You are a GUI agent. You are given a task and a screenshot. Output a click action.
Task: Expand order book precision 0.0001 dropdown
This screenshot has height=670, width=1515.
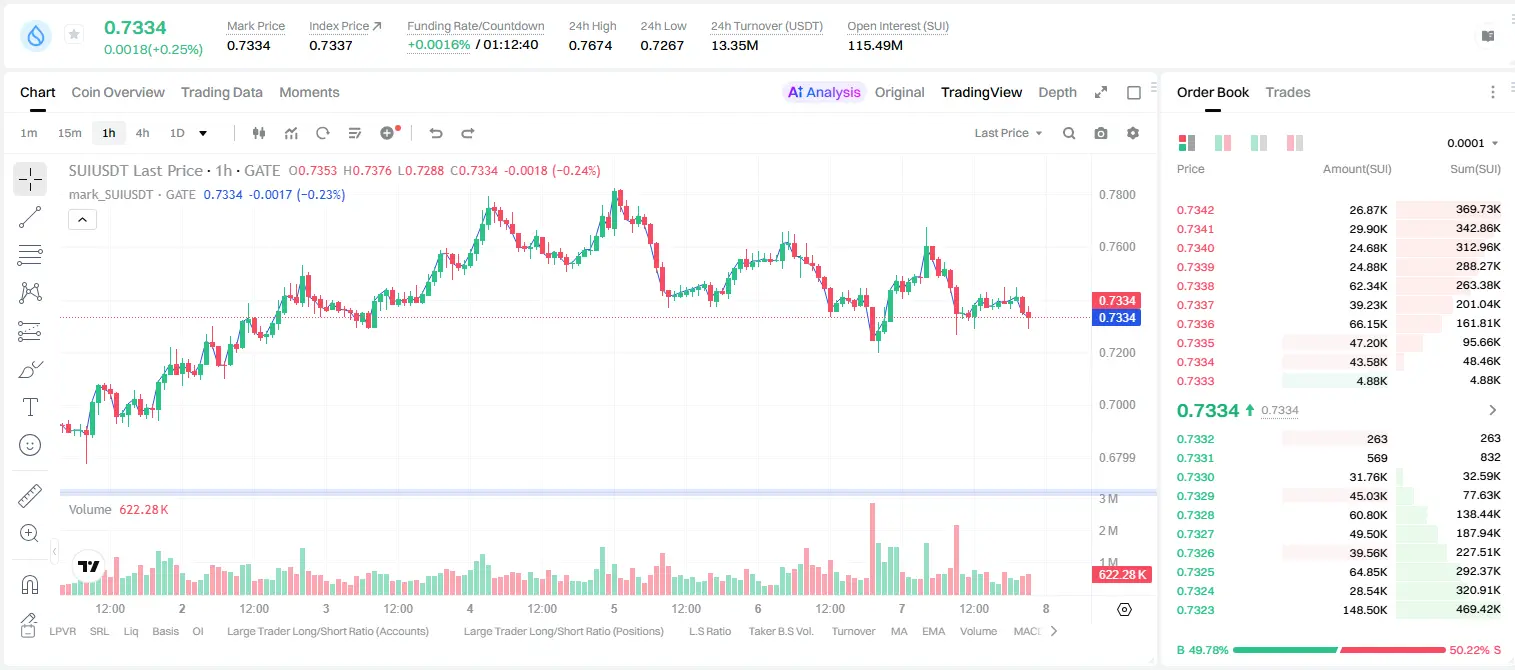tap(1473, 143)
